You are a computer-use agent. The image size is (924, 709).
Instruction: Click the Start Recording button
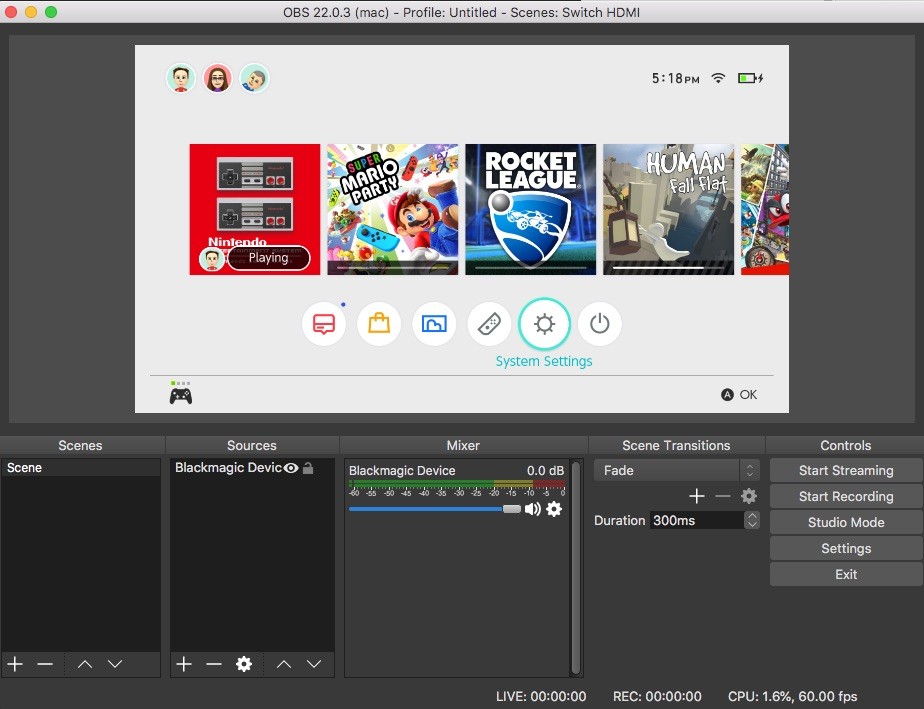(846, 496)
